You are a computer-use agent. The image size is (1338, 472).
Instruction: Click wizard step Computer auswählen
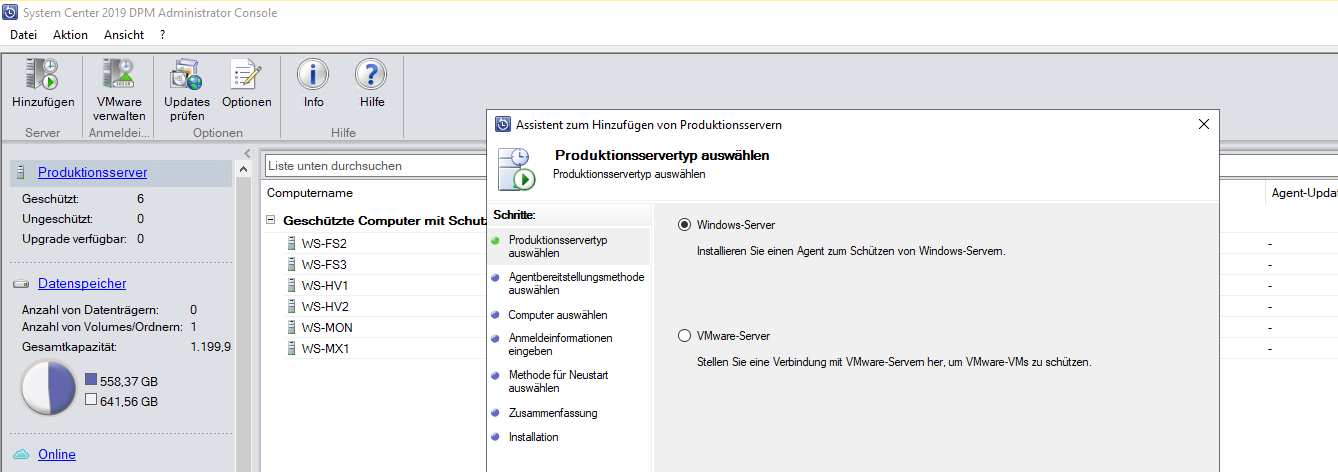558,315
